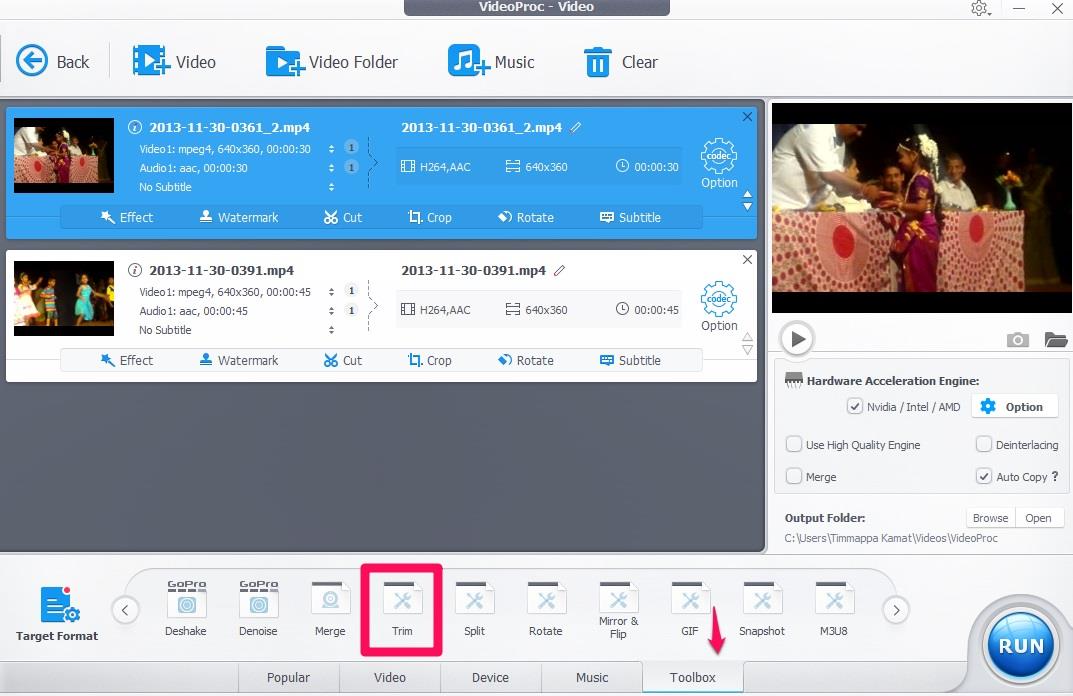This screenshot has width=1073, height=696.
Task: Select the Trim toolbox tool
Action: pos(402,608)
